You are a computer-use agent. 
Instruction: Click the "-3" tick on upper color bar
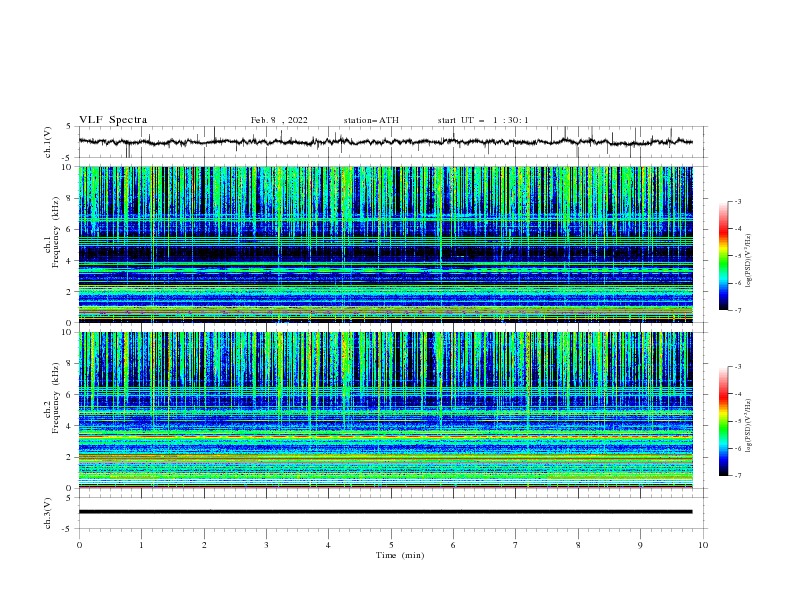[x=737, y=201]
